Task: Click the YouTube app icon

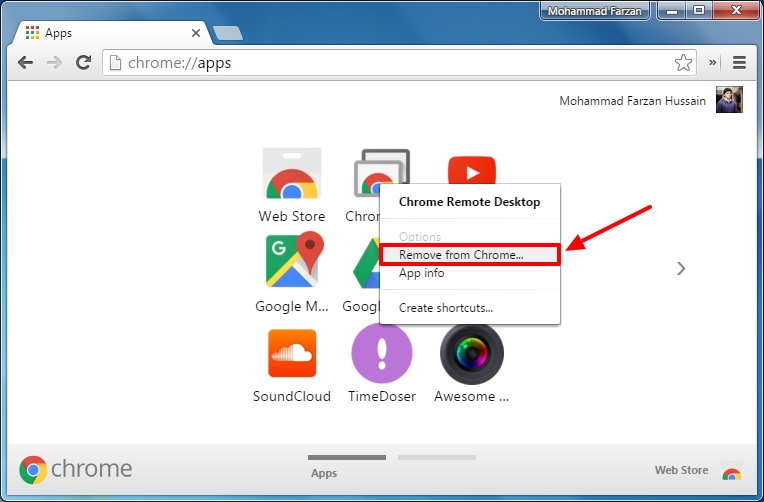Action: click(x=472, y=170)
